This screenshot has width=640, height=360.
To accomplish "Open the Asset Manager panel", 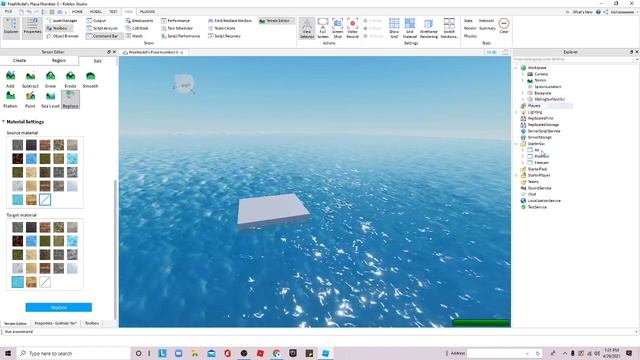I will (x=62, y=20).
